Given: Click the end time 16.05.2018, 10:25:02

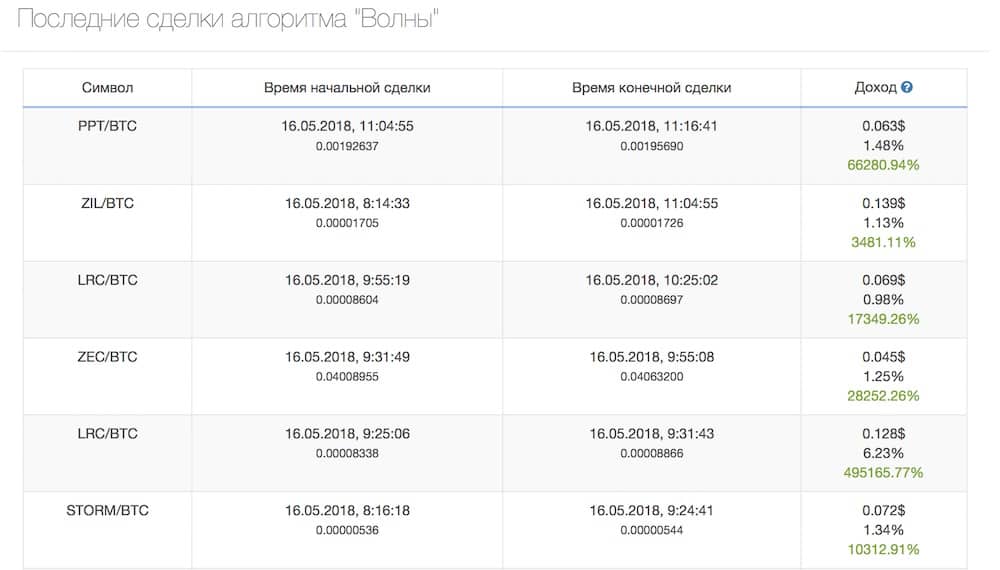Looking at the screenshot, I should point(651,280).
